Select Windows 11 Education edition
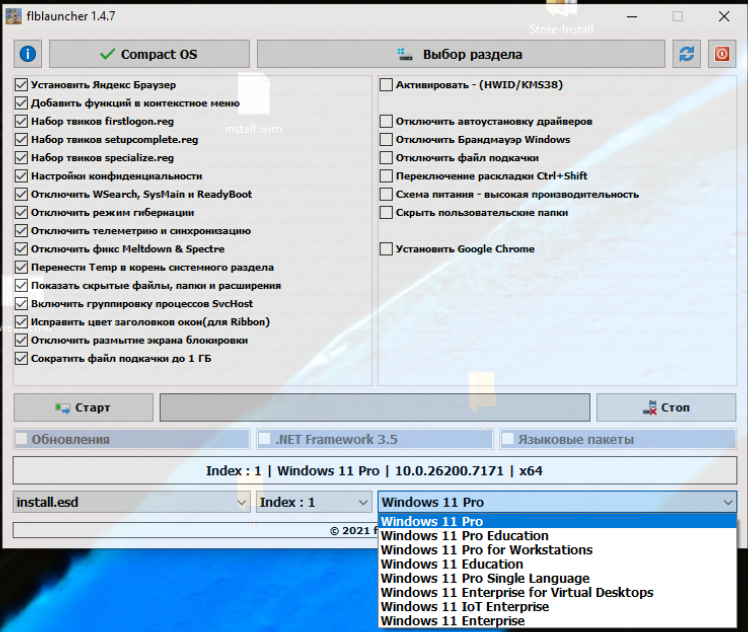 pyautogui.click(x=557, y=564)
